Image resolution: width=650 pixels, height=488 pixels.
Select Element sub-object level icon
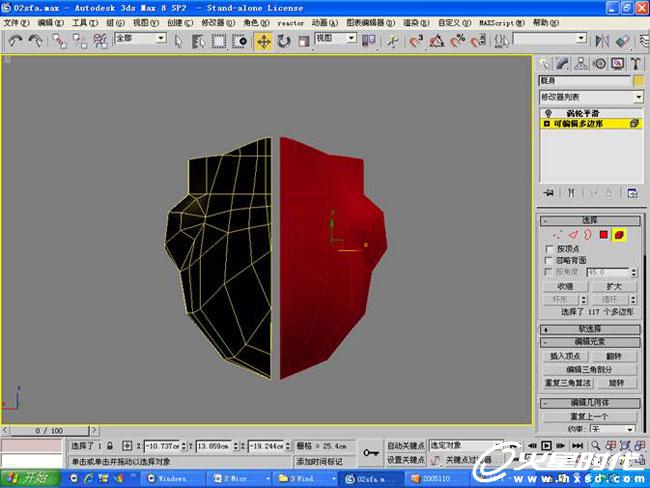point(619,235)
